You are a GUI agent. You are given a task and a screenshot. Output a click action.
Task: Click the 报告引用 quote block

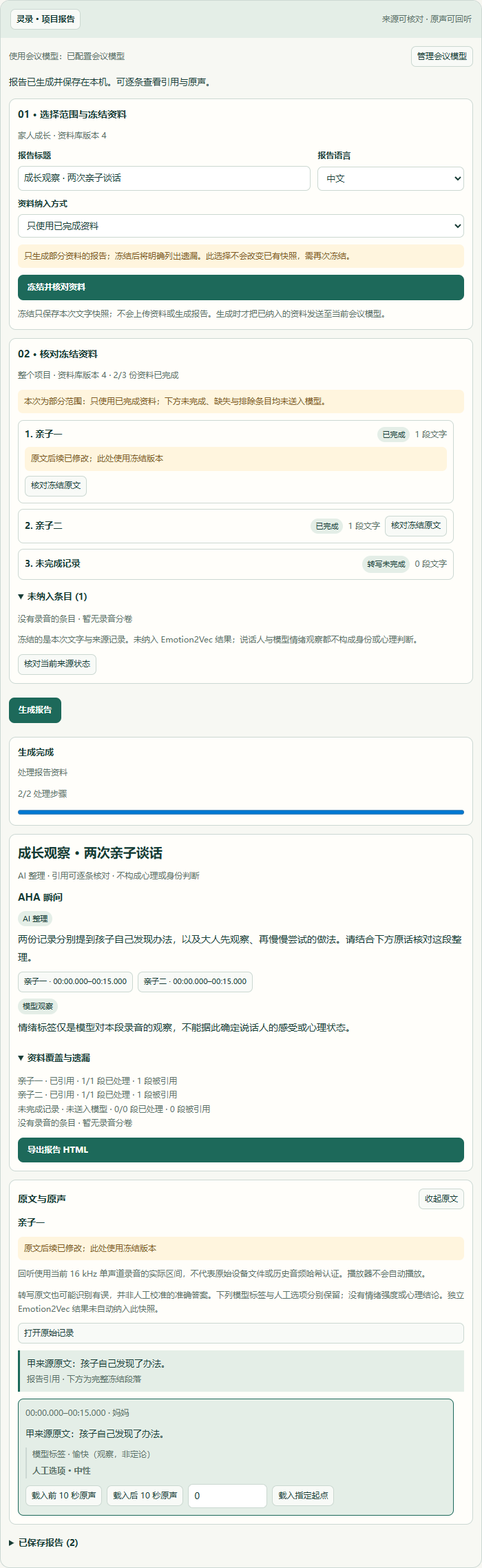tap(241, 1370)
